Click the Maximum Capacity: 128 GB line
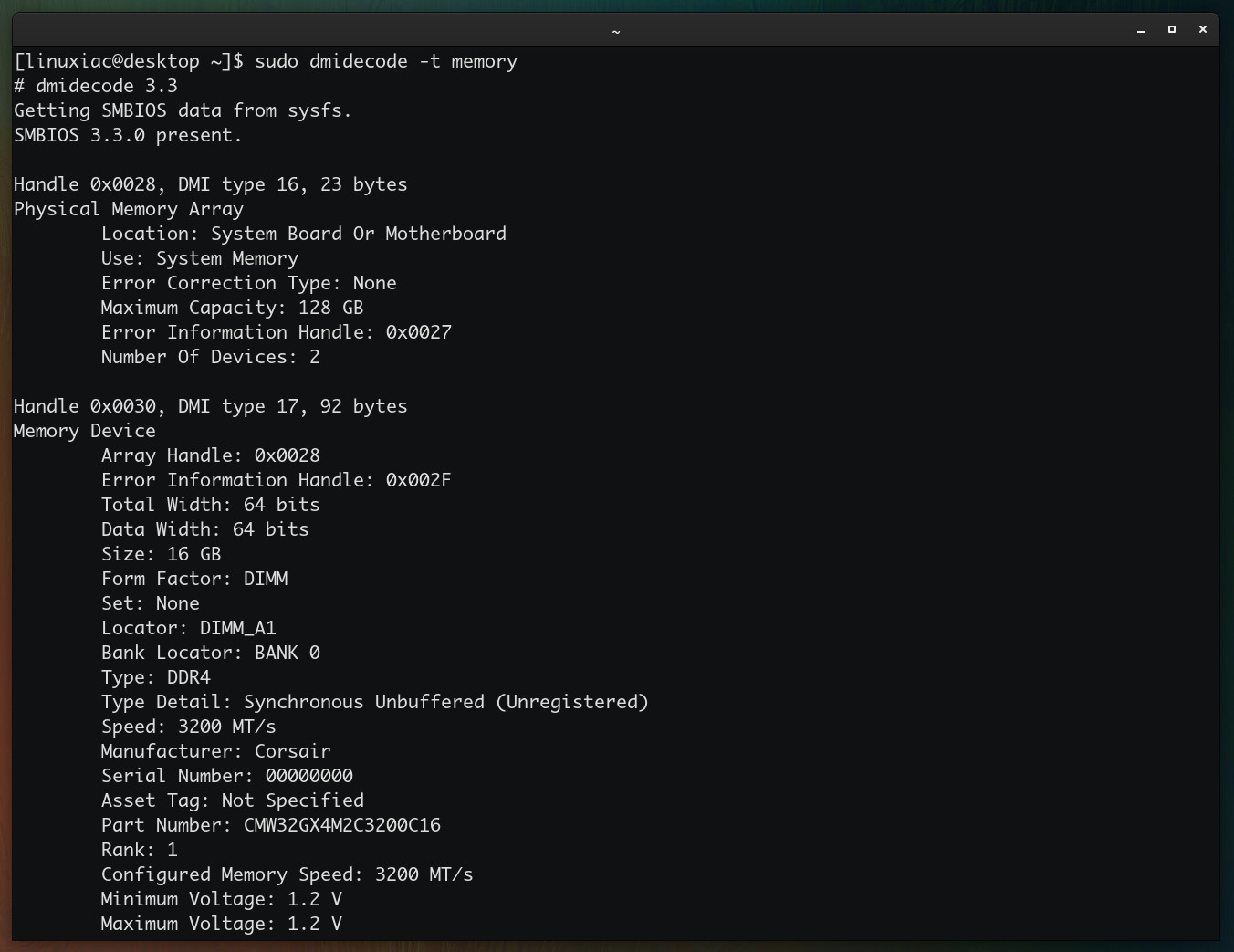 tap(232, 308)
